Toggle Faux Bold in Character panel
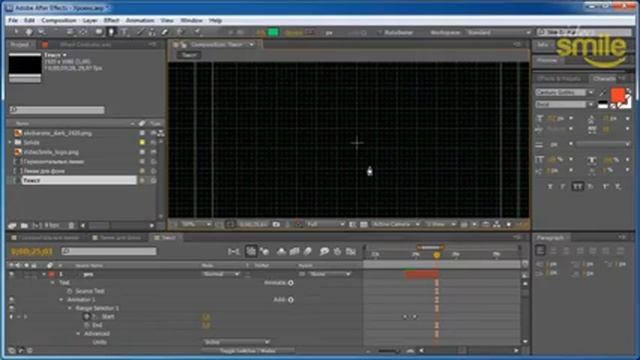 pyautogui.click(x=550, y=187)
